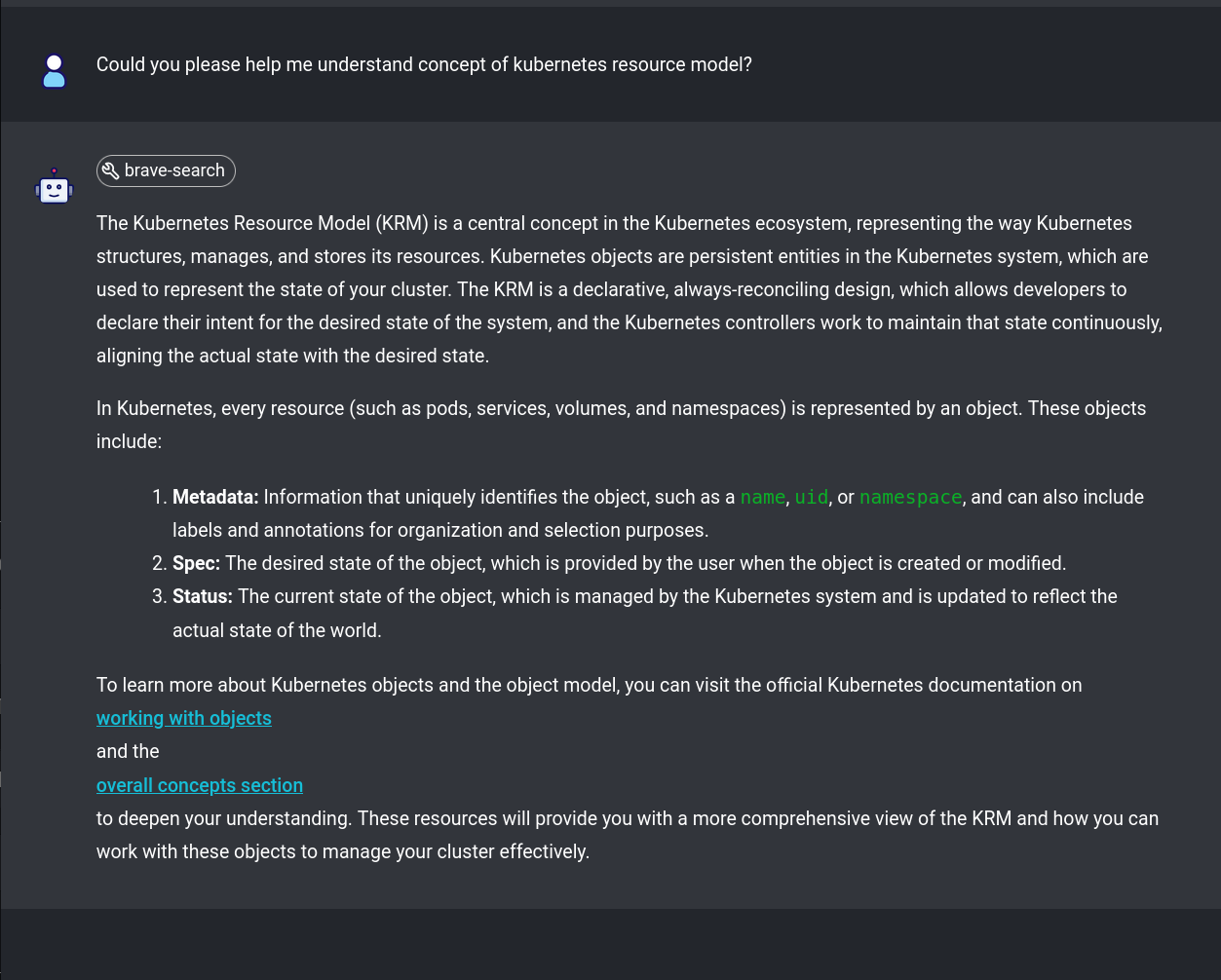Select the bold "Status:" list label
This screenshot has width=1221, height=980.
203,596
